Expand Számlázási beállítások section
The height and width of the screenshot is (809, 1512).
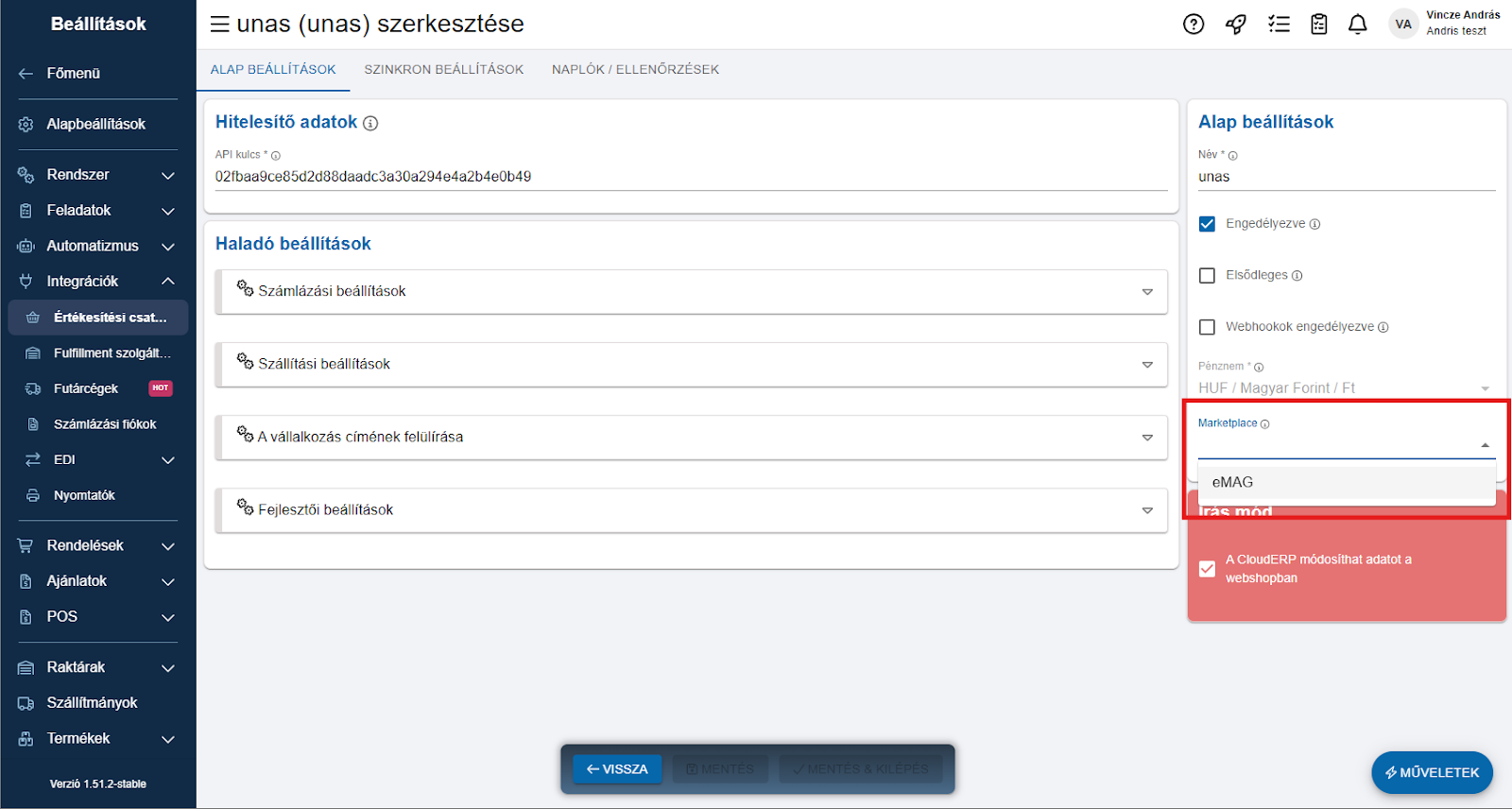point(691,292)
